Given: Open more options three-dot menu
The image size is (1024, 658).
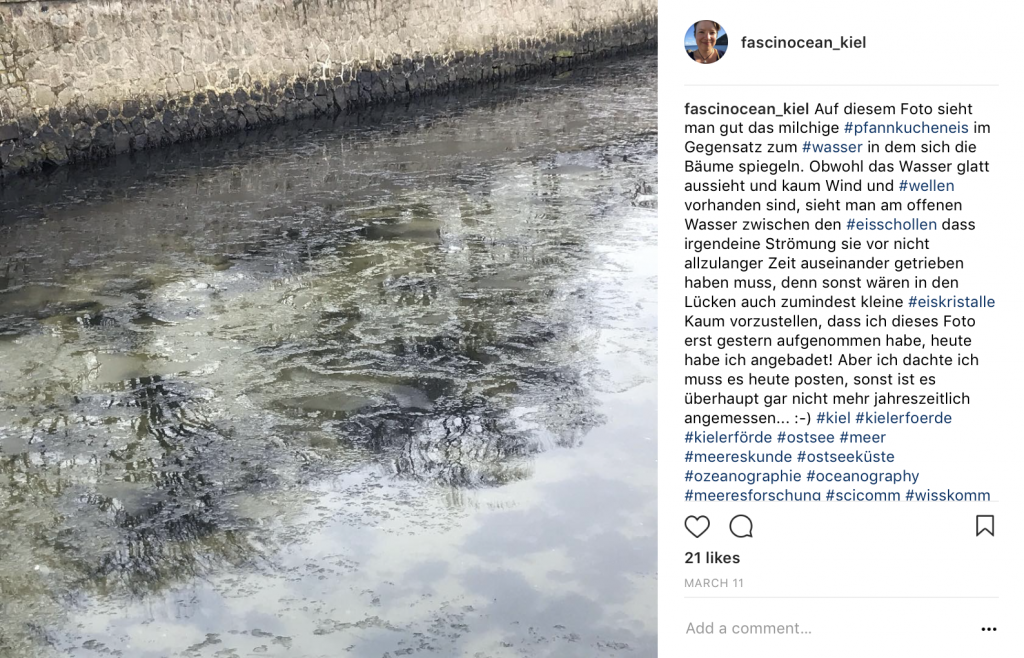Looking at the screenshot, I should (x=989, y=629).
